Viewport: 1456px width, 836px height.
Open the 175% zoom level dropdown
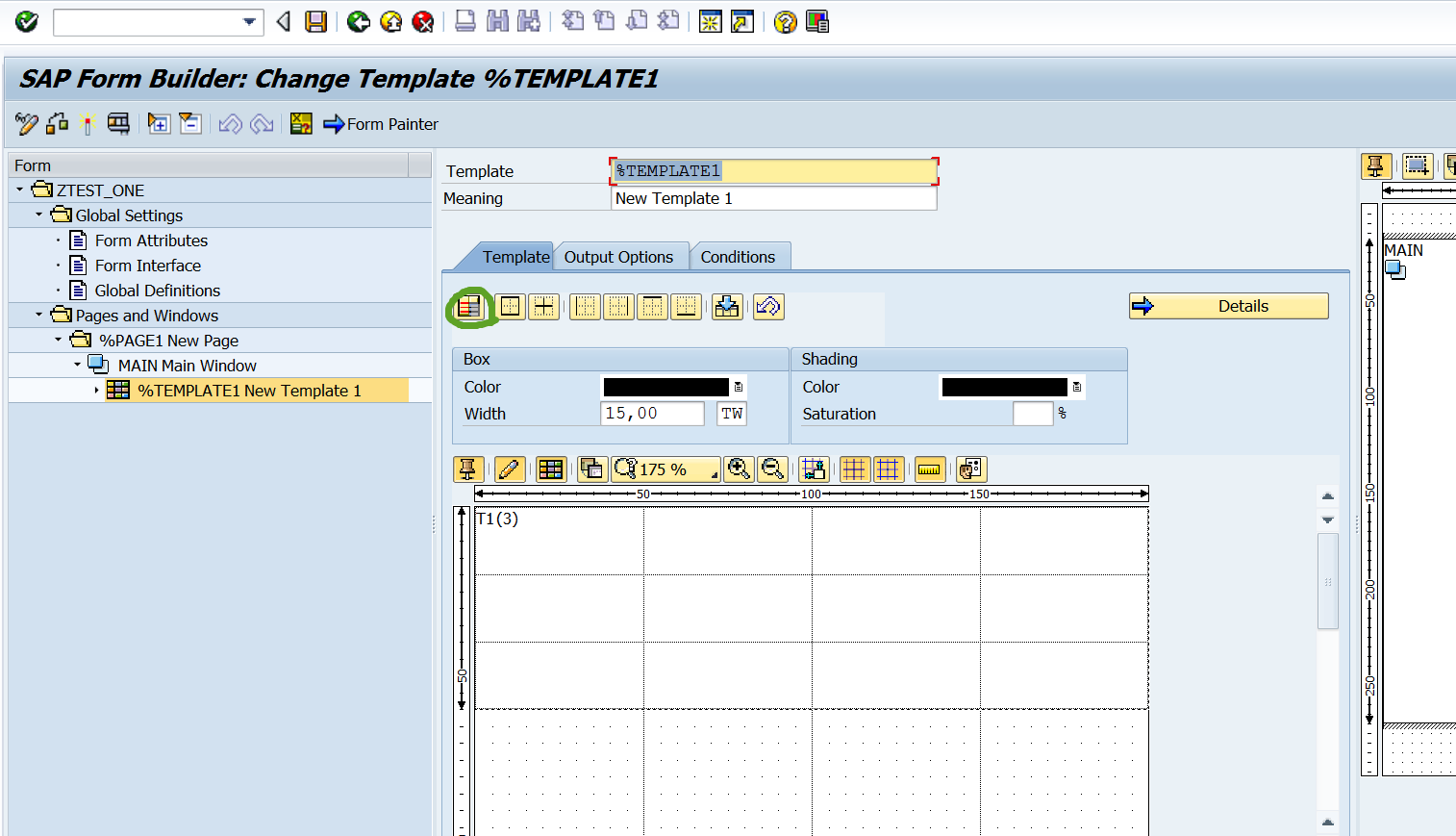(712, 474)
